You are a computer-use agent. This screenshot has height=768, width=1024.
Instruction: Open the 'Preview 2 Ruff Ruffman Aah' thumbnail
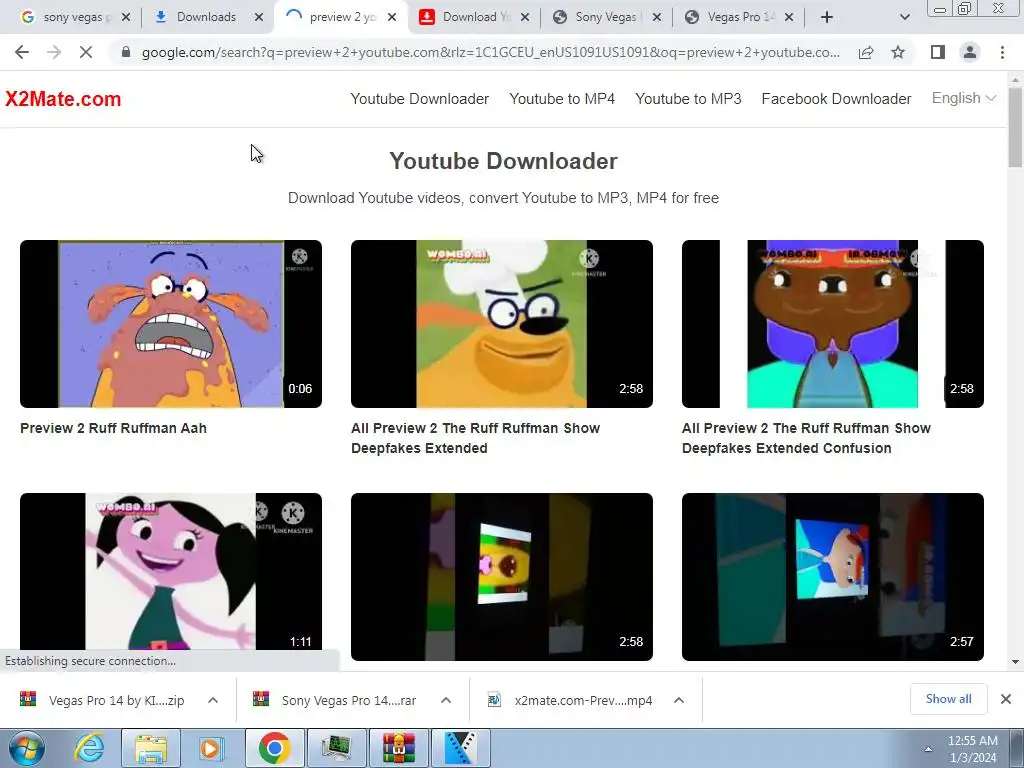click(170, 324)
